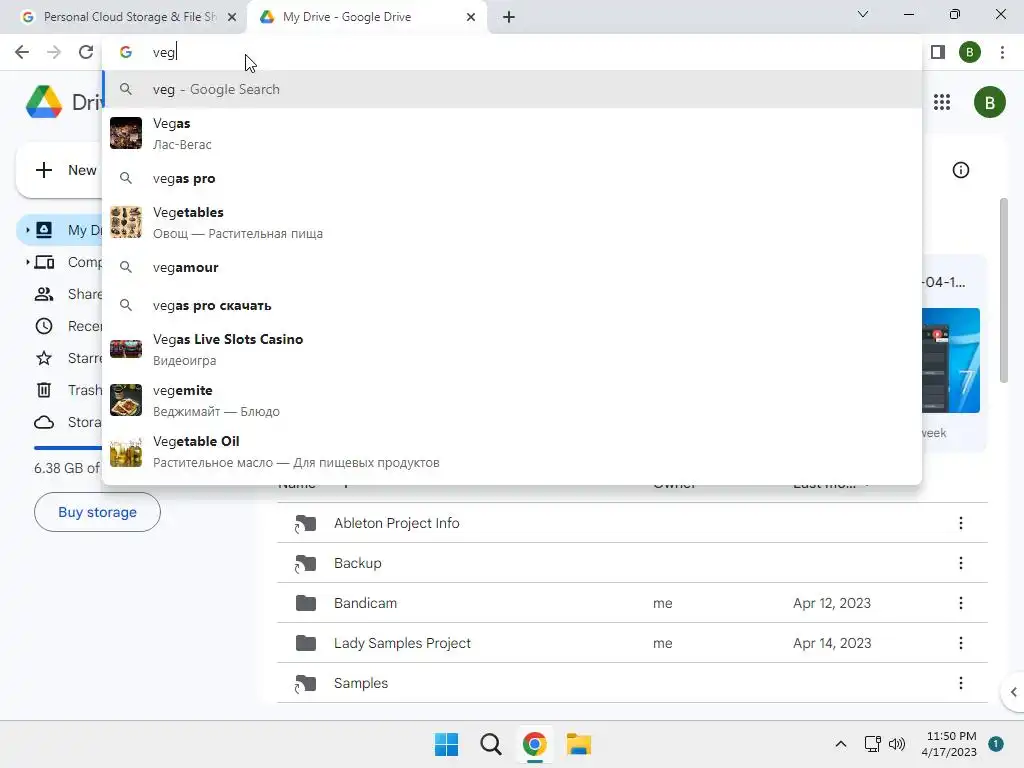Open the Lady Samples Project folder
The image size is (1024, 768).
click(x=632, y=643)
